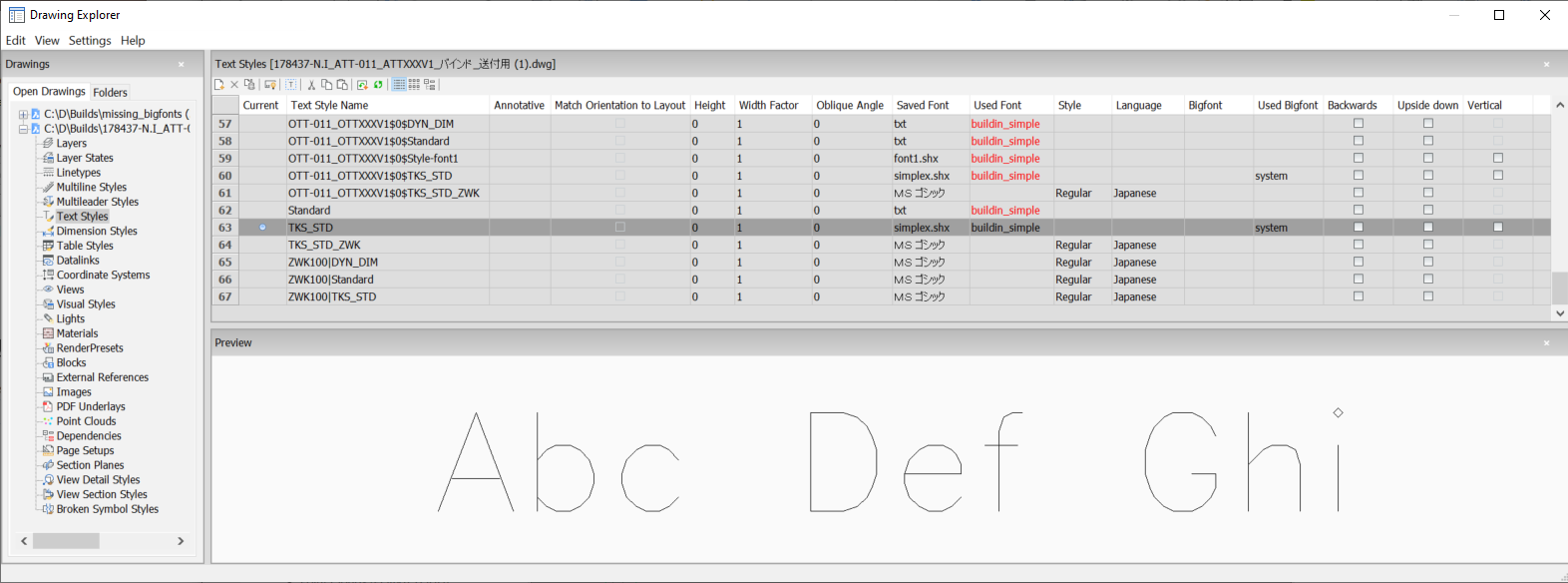
Task: Toggle Vertical checkbox for OTT-011_OTTXXXV1$0$Style-font1
Action: [1497, 159]
